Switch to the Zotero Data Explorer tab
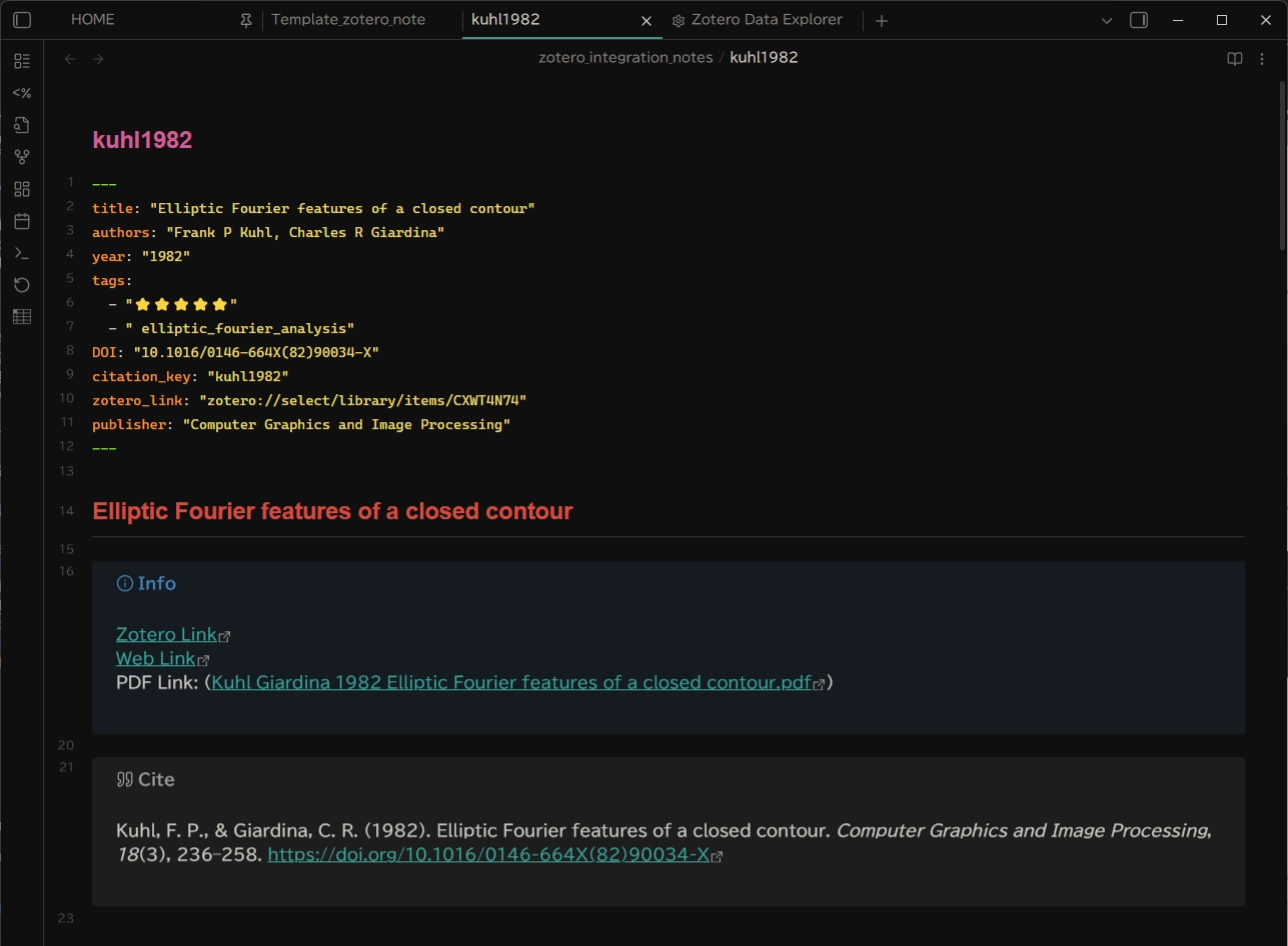This screenshot has height=946, width=1288. [x=766, y=20]
